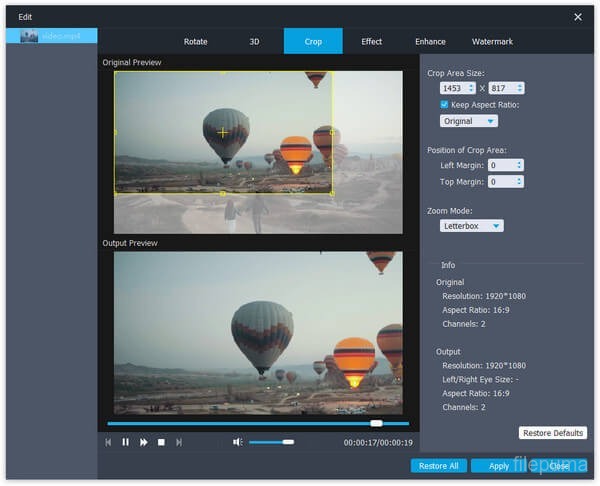Click the fast forward button
The image size is (600, 486).
[x=144, y=442]
